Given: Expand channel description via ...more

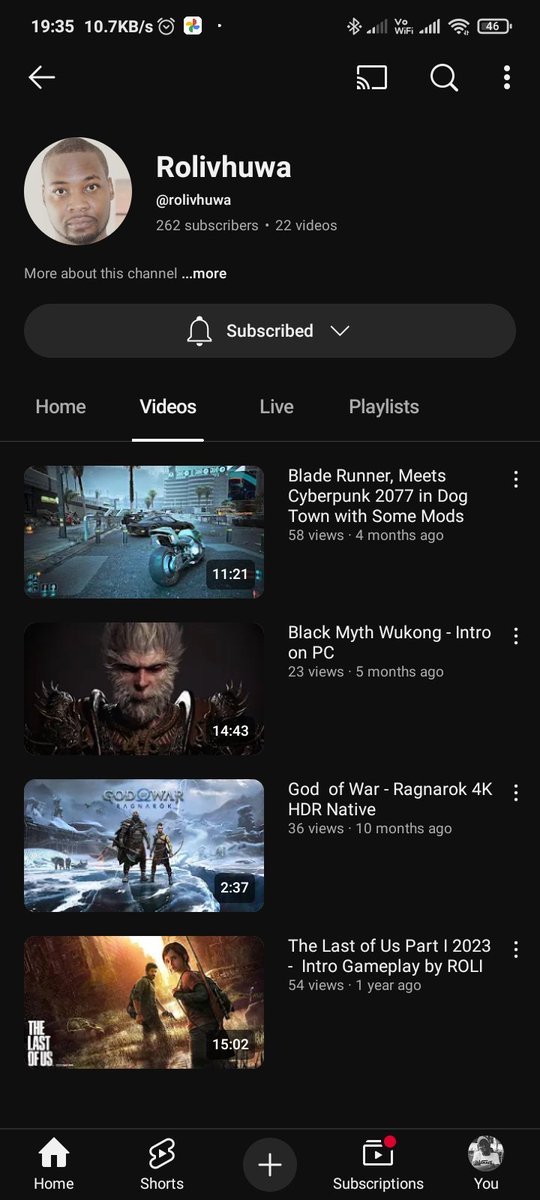Looking at the screenshot, I should point(204,273).
